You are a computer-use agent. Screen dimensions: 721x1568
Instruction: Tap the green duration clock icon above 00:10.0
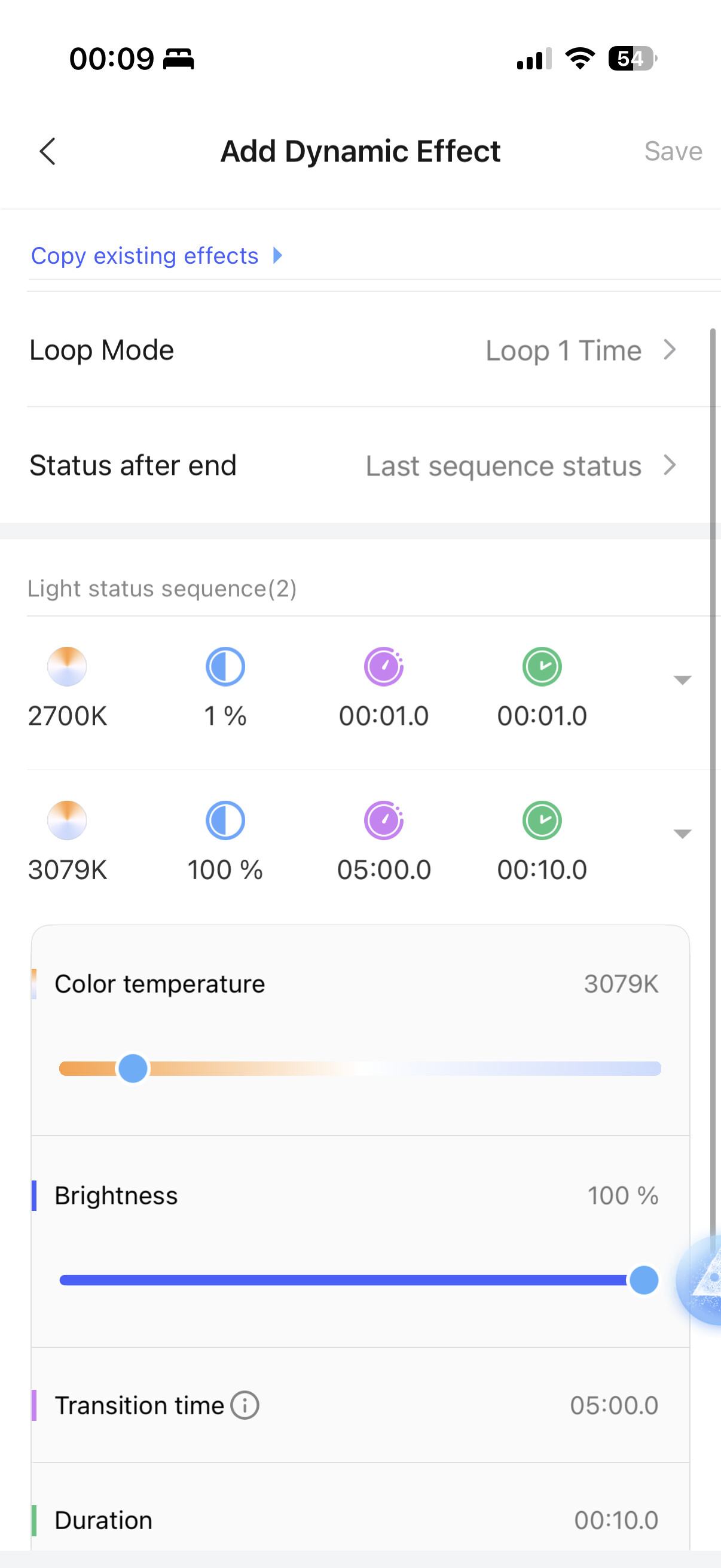pos(542,820)
